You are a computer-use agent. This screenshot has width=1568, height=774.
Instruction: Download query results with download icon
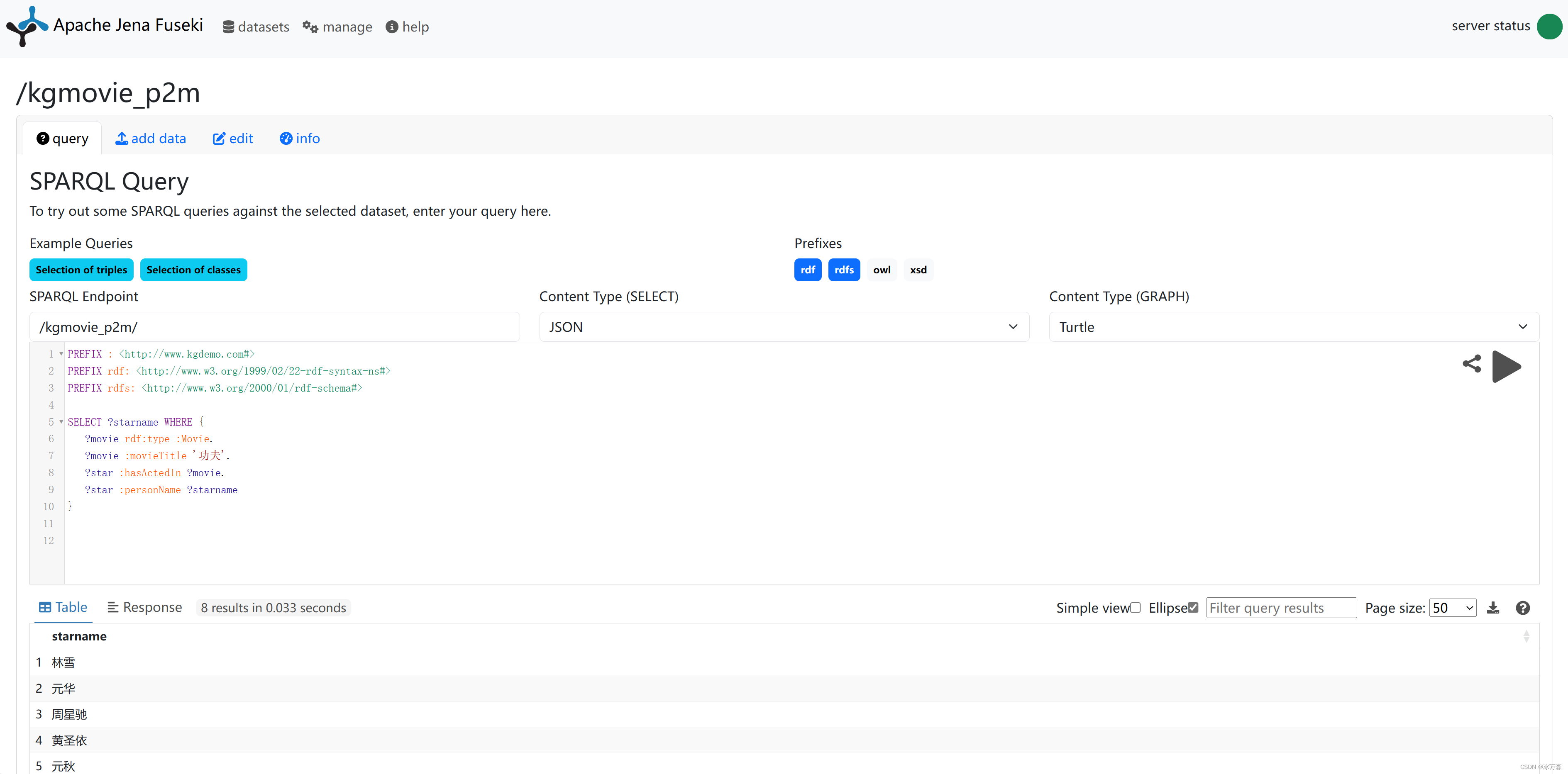tap(1492, 608)
